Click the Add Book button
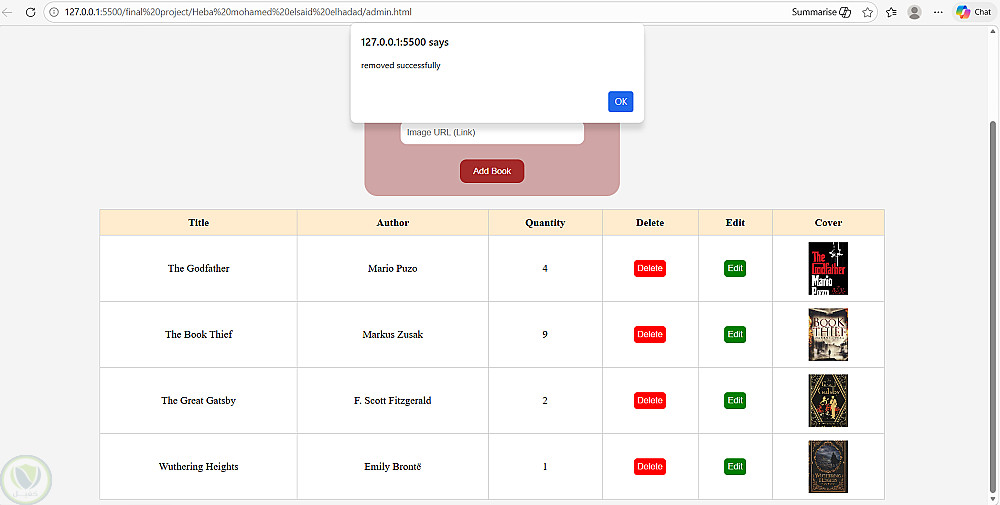1000x505 pixels. [492, 171]
